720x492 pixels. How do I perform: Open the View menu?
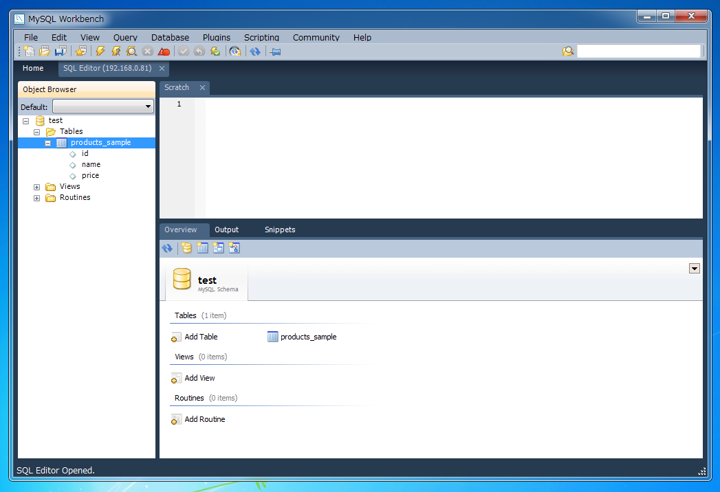(90, 38)
